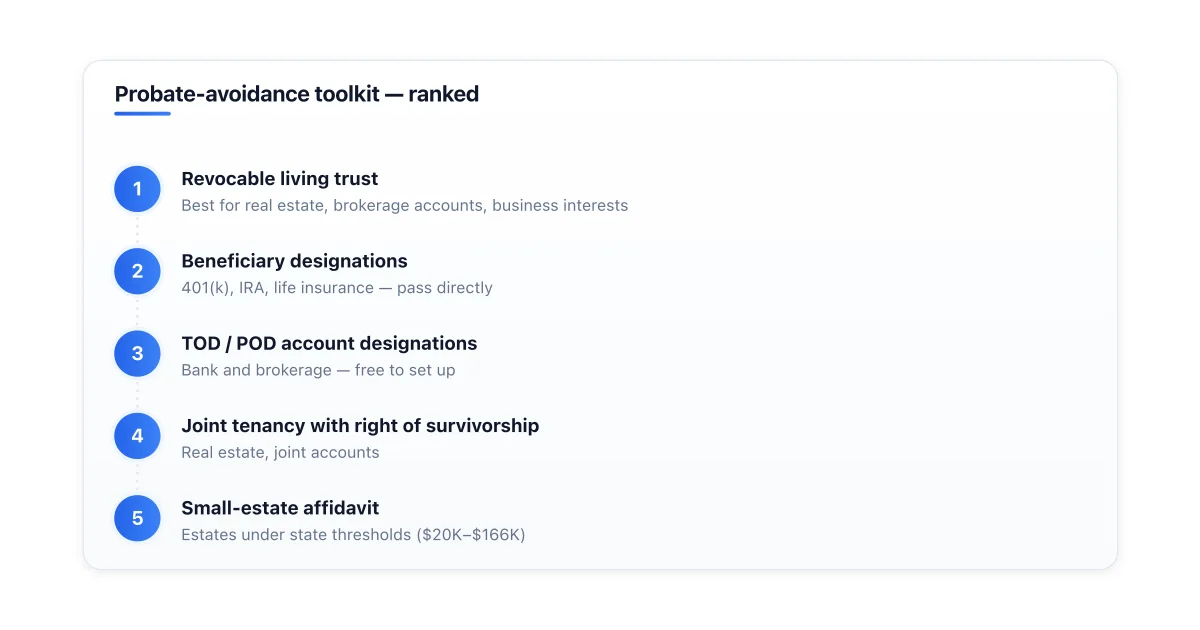Click the Estates under state thresholds text

[353, 534]
